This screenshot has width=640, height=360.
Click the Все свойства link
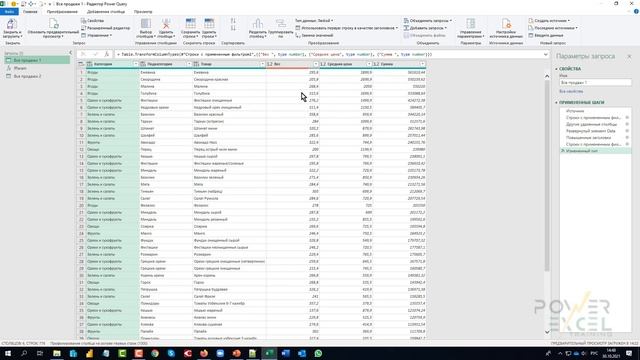point(571,91)
